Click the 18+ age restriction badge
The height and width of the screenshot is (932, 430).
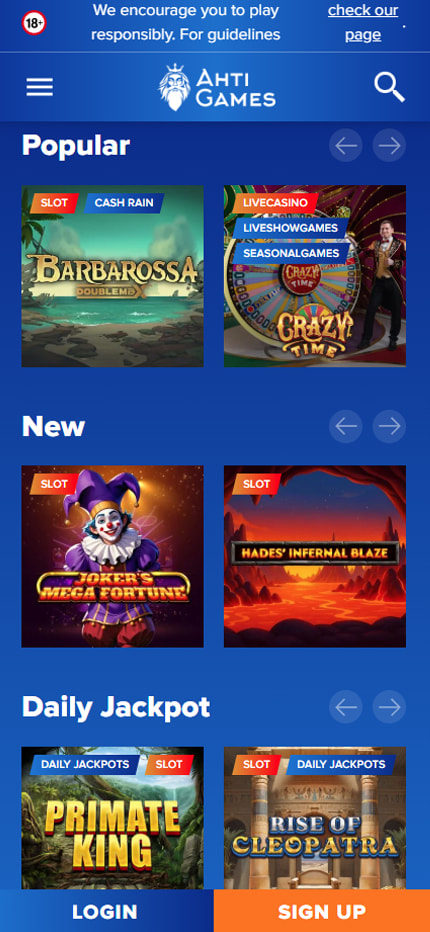pos(34,23)
